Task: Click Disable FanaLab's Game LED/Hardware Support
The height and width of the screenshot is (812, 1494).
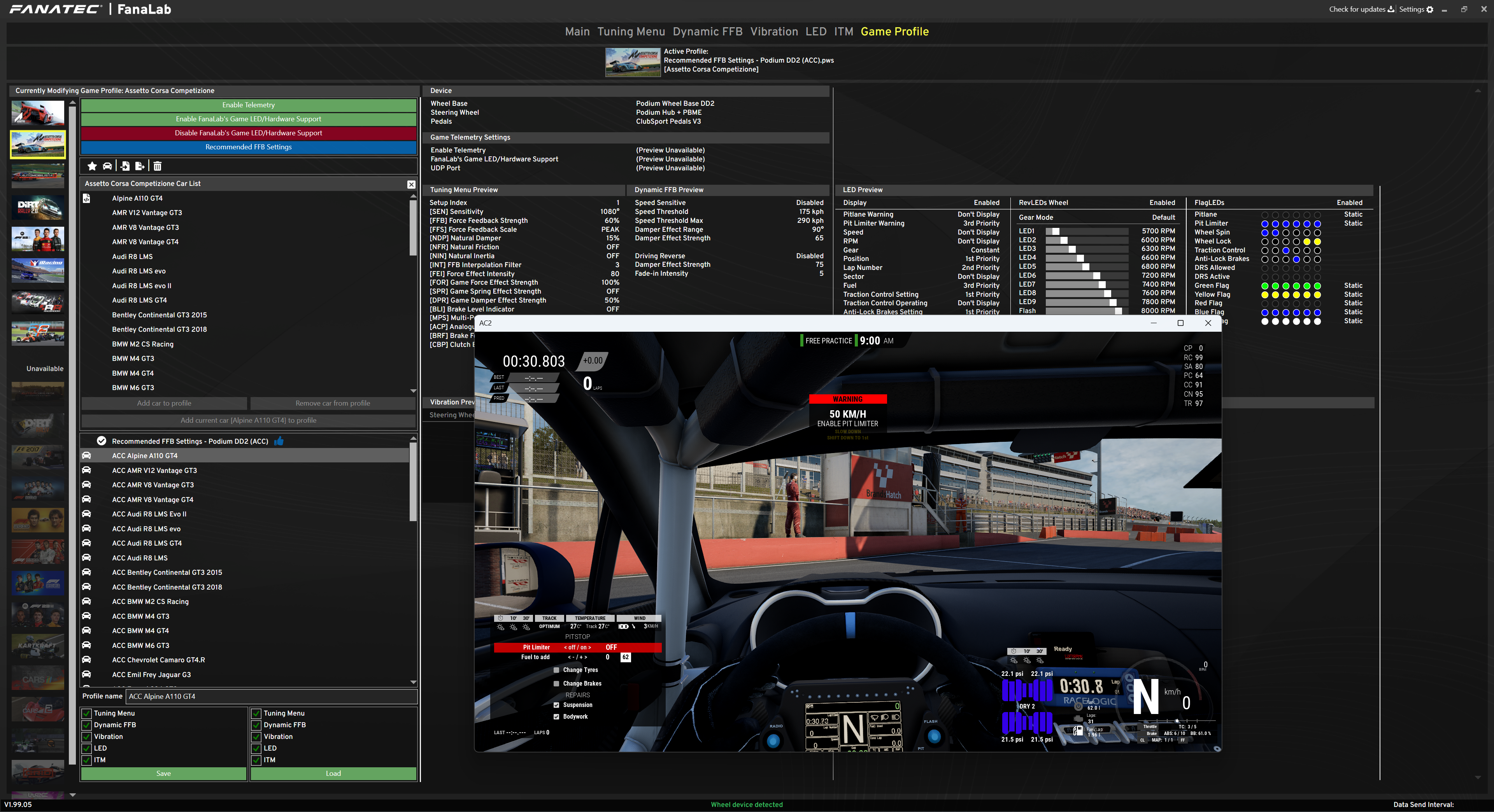Action: click(248, 133)
